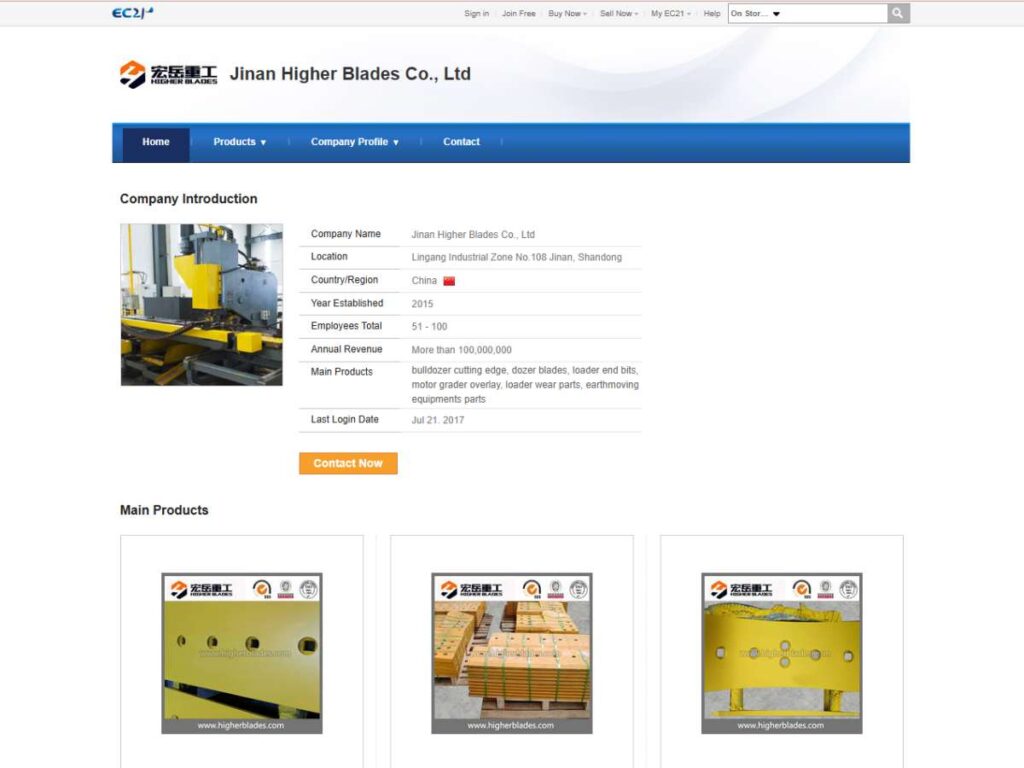
Task: Click the location value Lingang Industrial Zone
Action: [x=517, y=257]
